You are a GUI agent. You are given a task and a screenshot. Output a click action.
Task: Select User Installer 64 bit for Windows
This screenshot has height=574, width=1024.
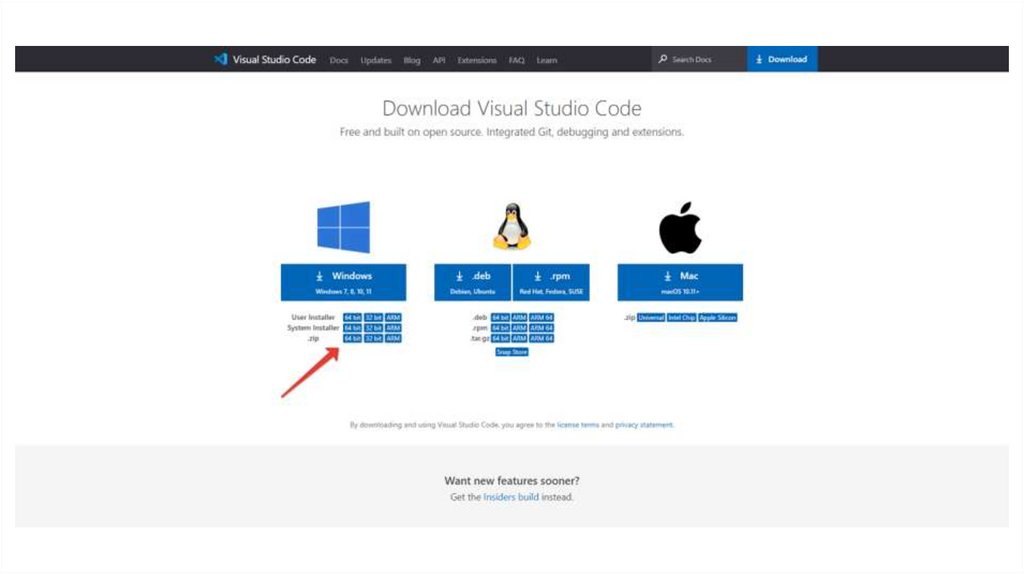(x=352, y=317)
